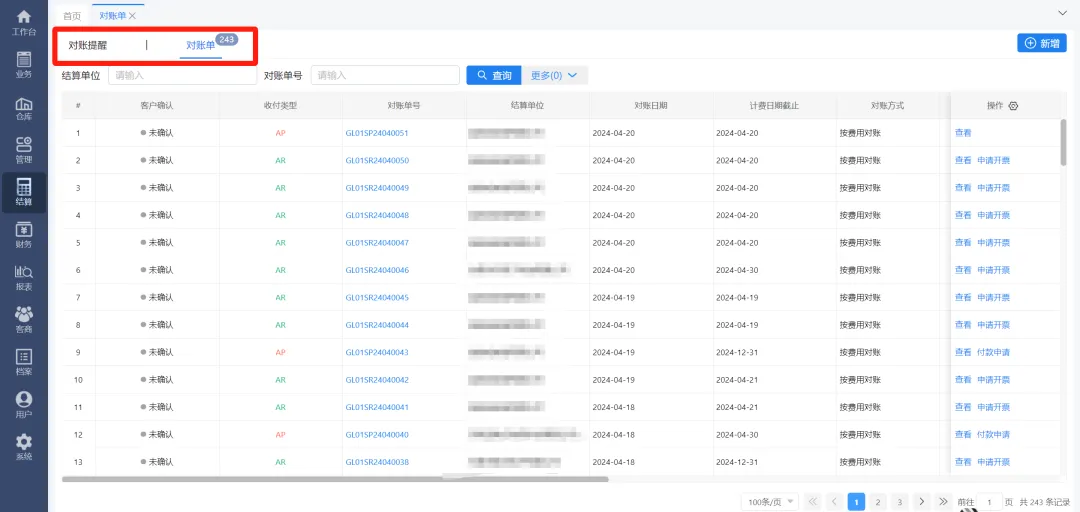Click the page jump number box
This screenshot has height=512, width=1080.
click(x=990, y=502)
